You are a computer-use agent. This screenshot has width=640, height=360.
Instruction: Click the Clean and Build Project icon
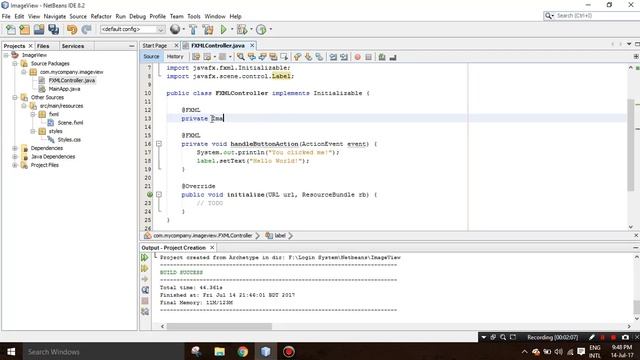[207, 29]
